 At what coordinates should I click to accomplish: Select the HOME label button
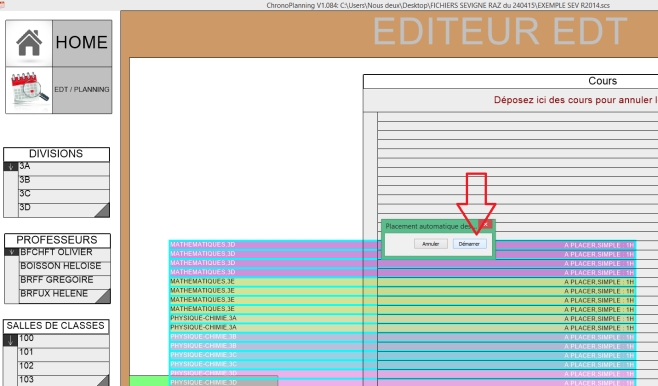82,43
